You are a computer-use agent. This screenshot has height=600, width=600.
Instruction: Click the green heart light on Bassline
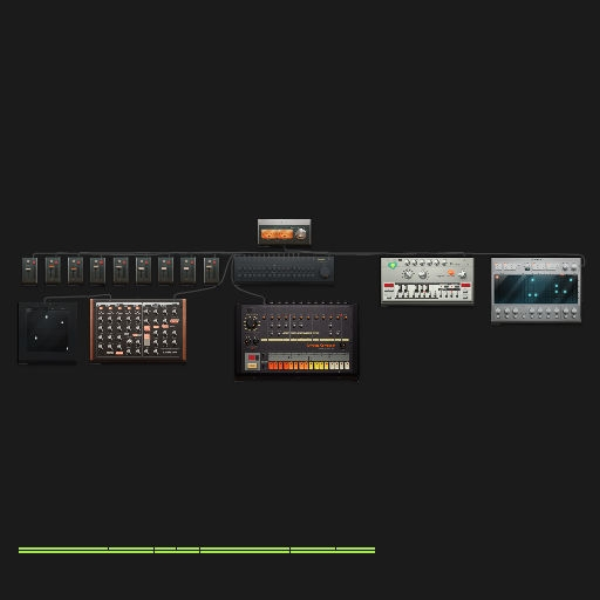tap(392, 265)
